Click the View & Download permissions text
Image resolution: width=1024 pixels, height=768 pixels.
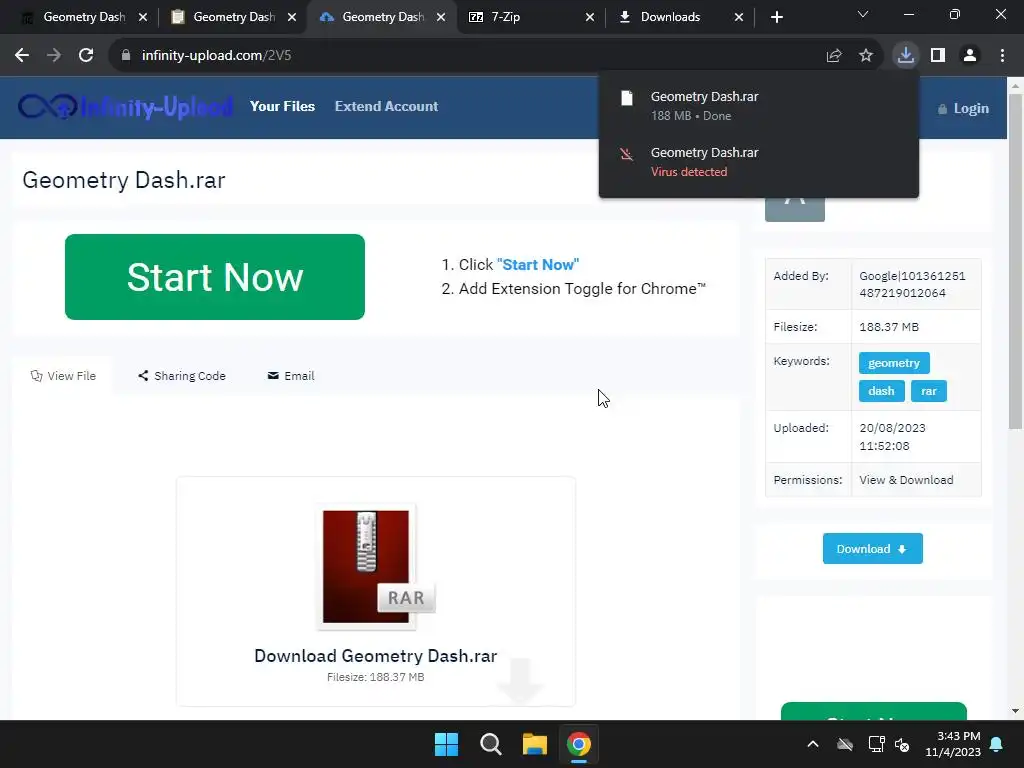906,480
